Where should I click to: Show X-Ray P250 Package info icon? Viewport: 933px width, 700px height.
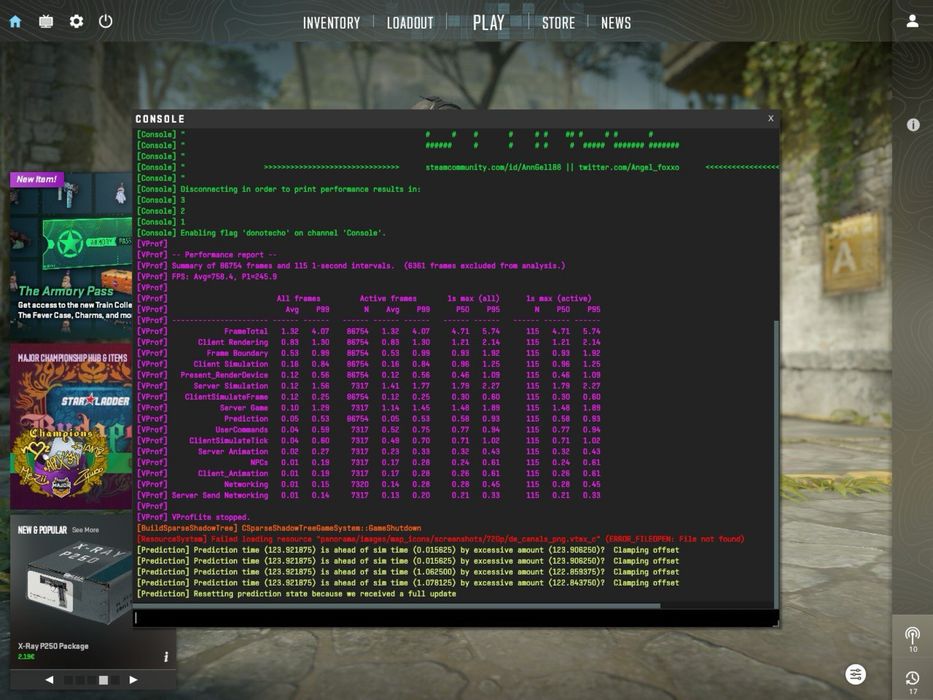tap(166, 657)
